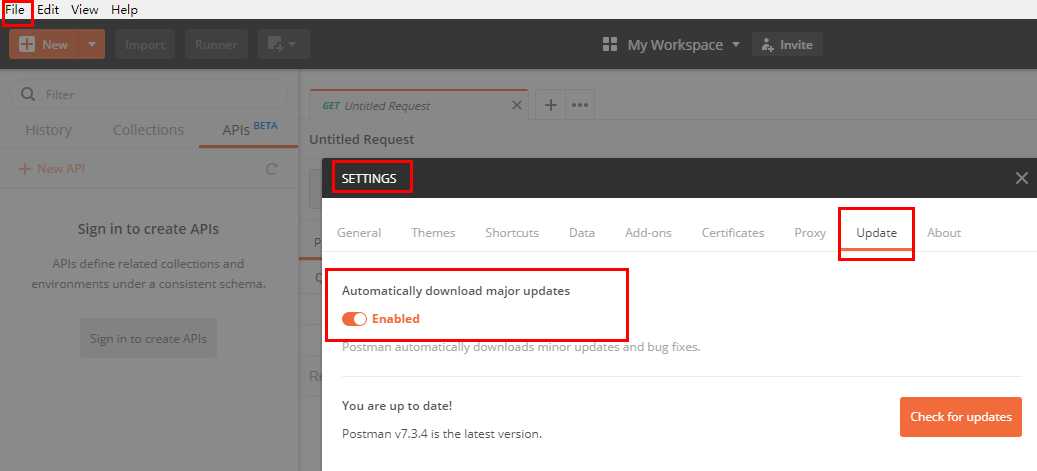Close the Untitled Request tab

[x=517, y=105]
